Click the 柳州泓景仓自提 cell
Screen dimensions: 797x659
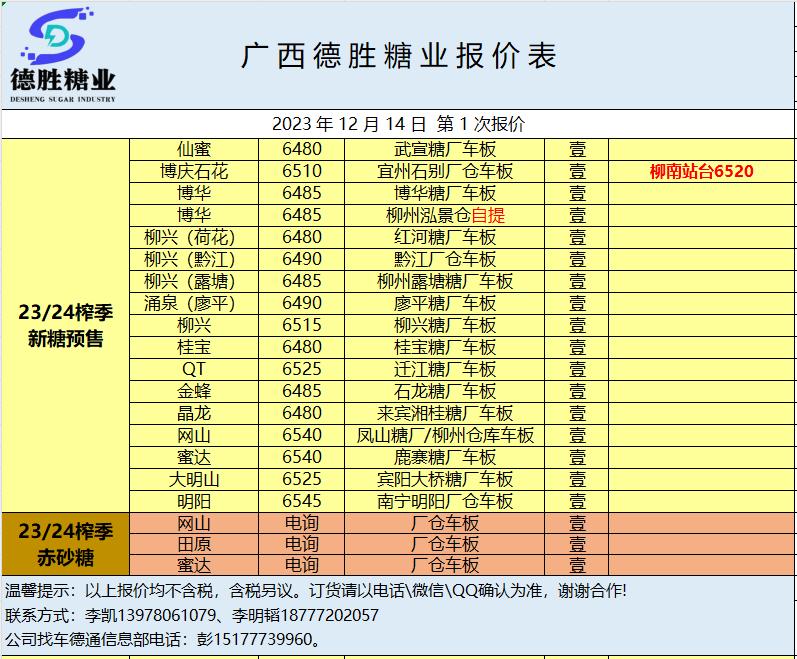445,215
